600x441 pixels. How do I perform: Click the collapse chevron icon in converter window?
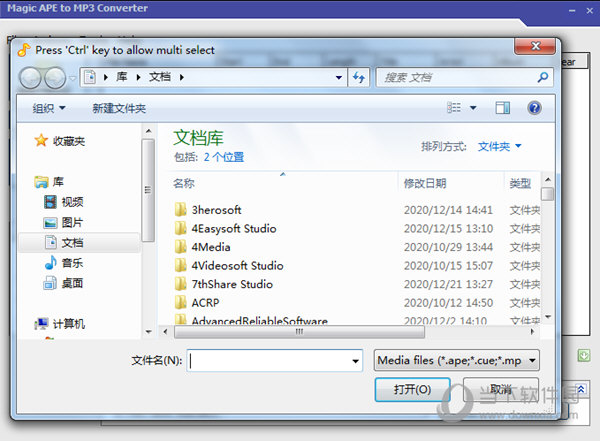(x=581, y=389)
